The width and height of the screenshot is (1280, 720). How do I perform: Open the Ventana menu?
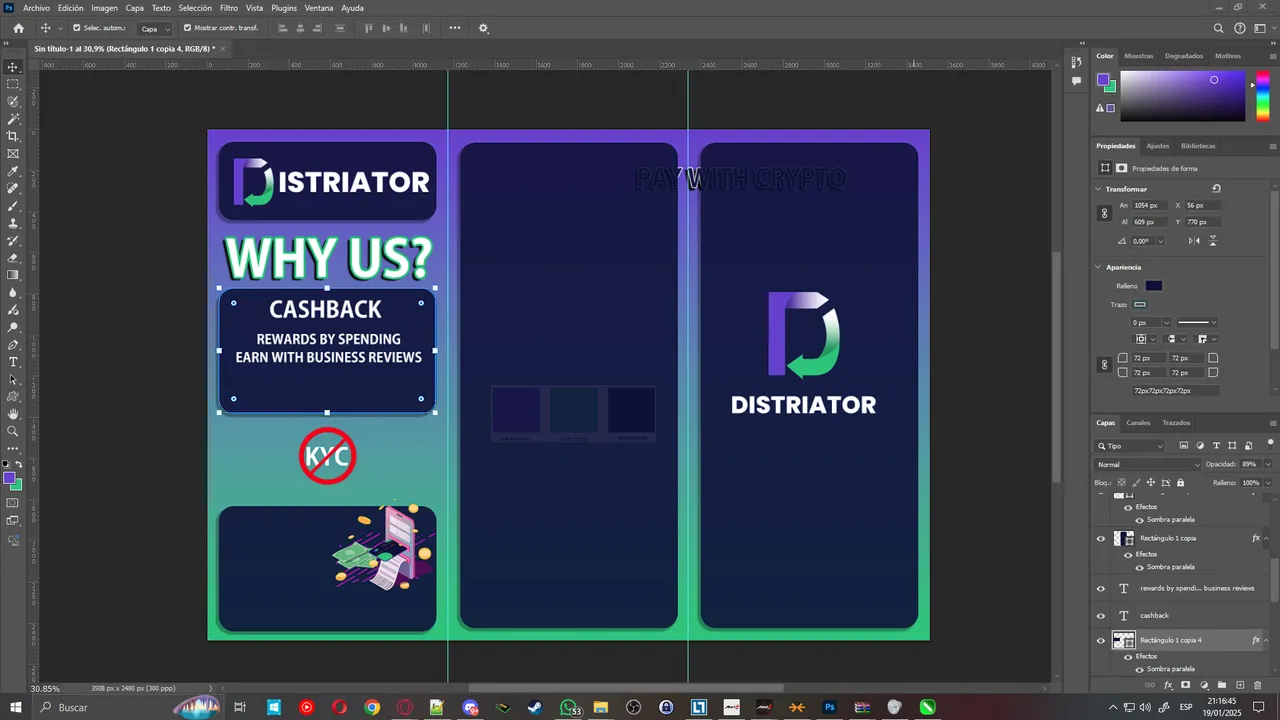[x=319, y=8]
